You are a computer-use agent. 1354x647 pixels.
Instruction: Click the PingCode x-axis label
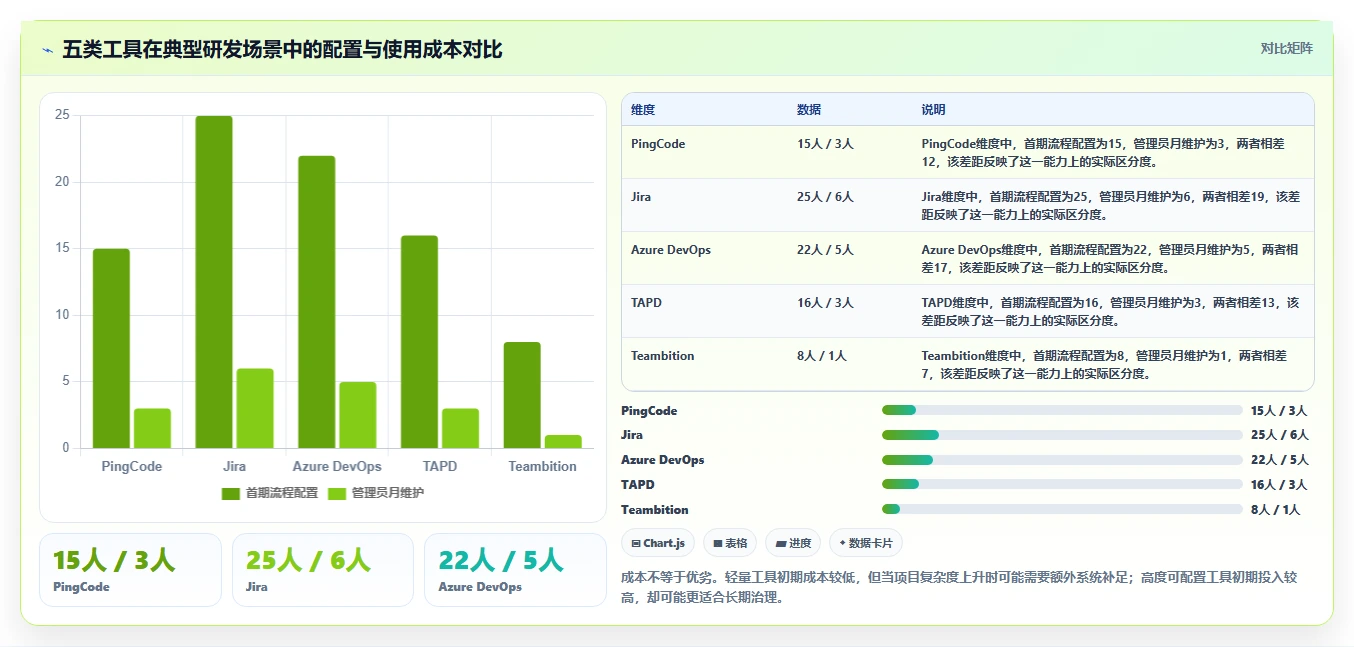pyautogui.click(x=132, y=467)
